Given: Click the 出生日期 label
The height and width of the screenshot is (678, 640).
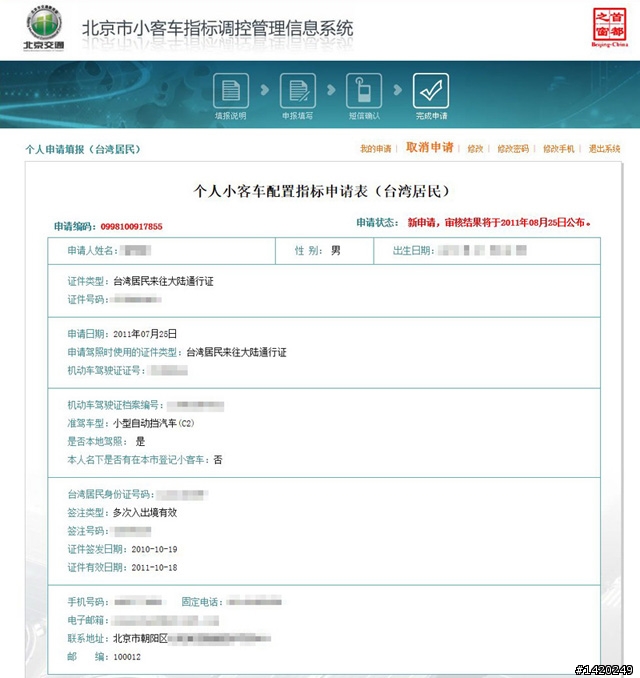Looking at the screenshot, I should point(413,250).
